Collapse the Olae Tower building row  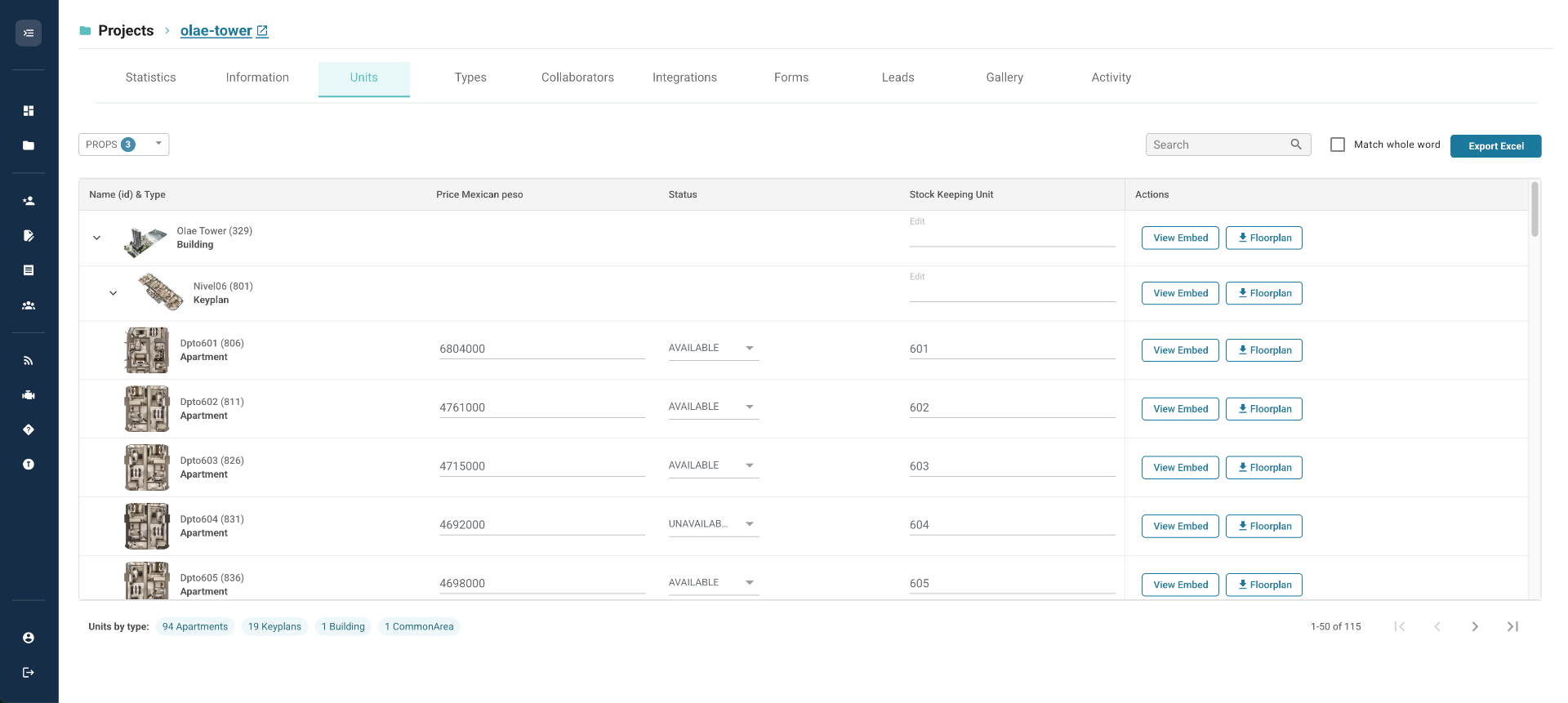[x=96, y=238]
